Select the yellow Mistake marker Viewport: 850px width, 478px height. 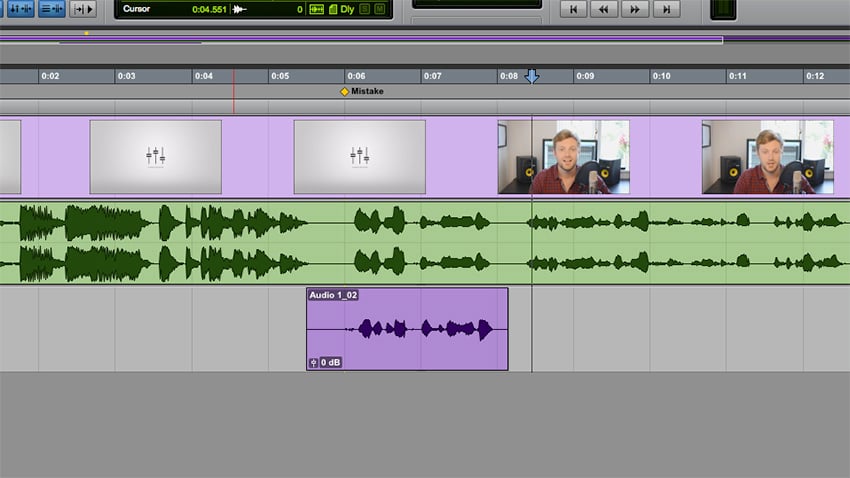pyautogui.click(x=344, y=92)
